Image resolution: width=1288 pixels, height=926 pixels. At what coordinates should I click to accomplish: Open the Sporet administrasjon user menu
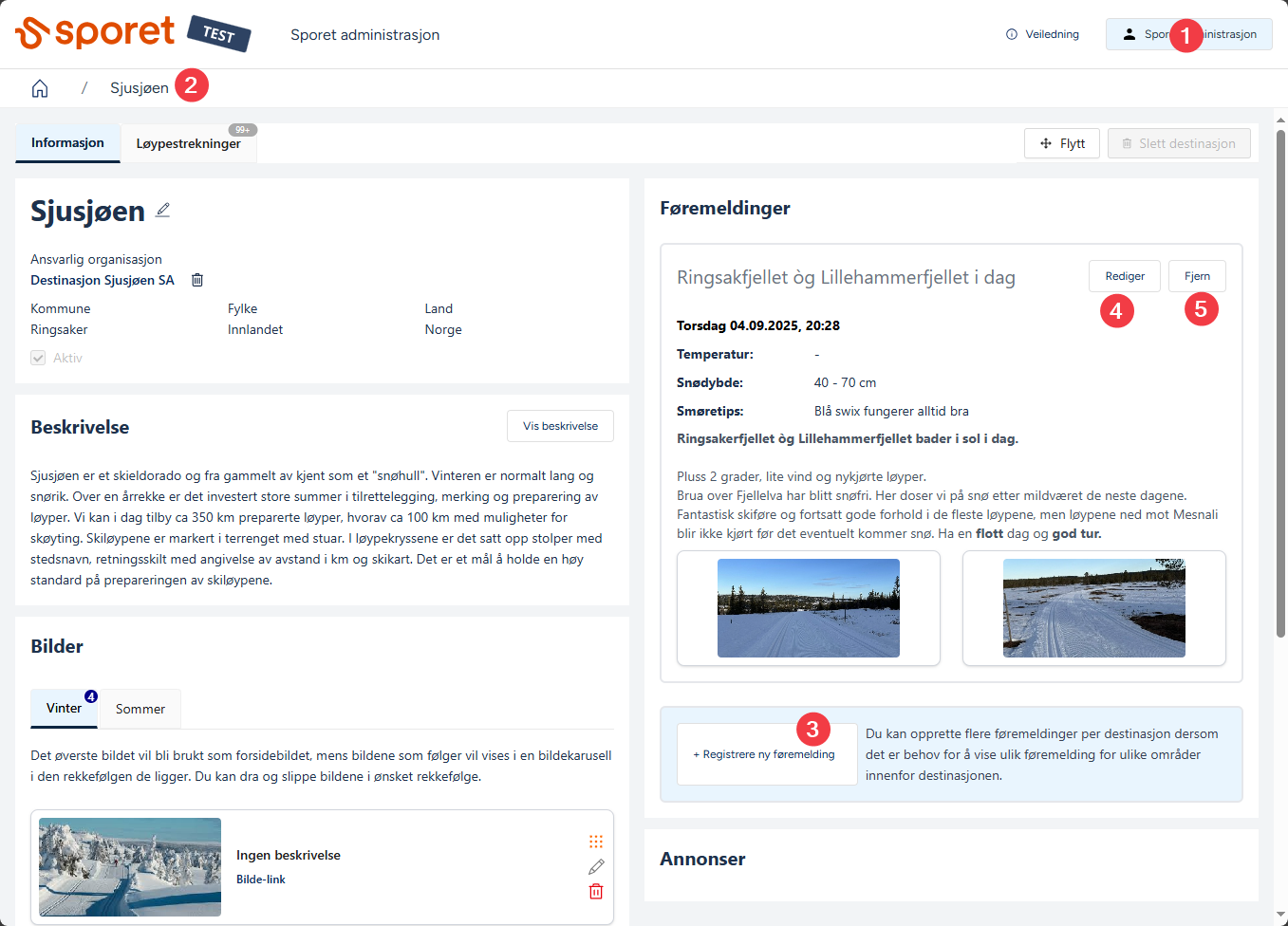(1188, 34)
